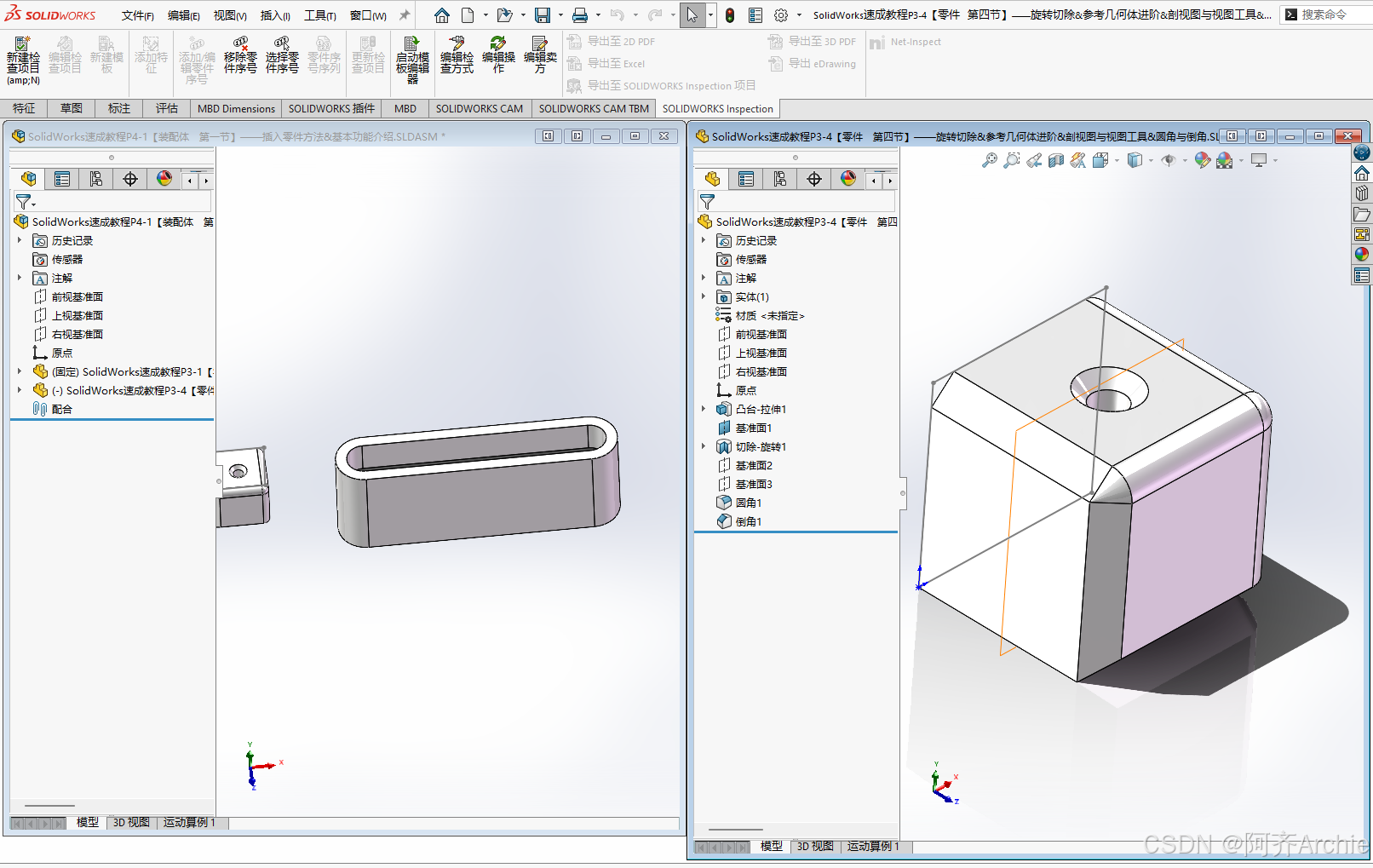Click 导出至 Excel
The width and height of the screenshot is (1373, 868).
[x=606, y=63]
